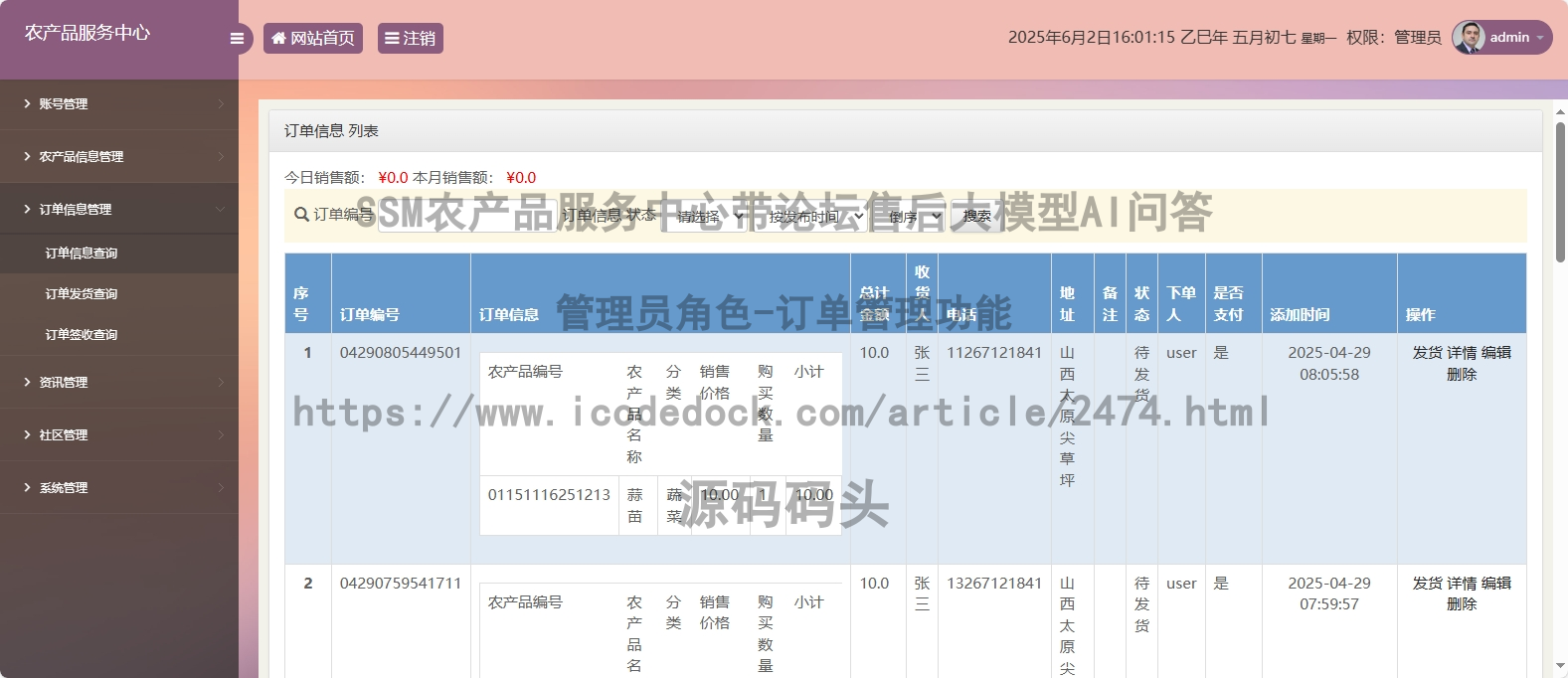Click the 今日销售额 label
The width and height of the screenshot is (1568, 678).
point(324,178)
